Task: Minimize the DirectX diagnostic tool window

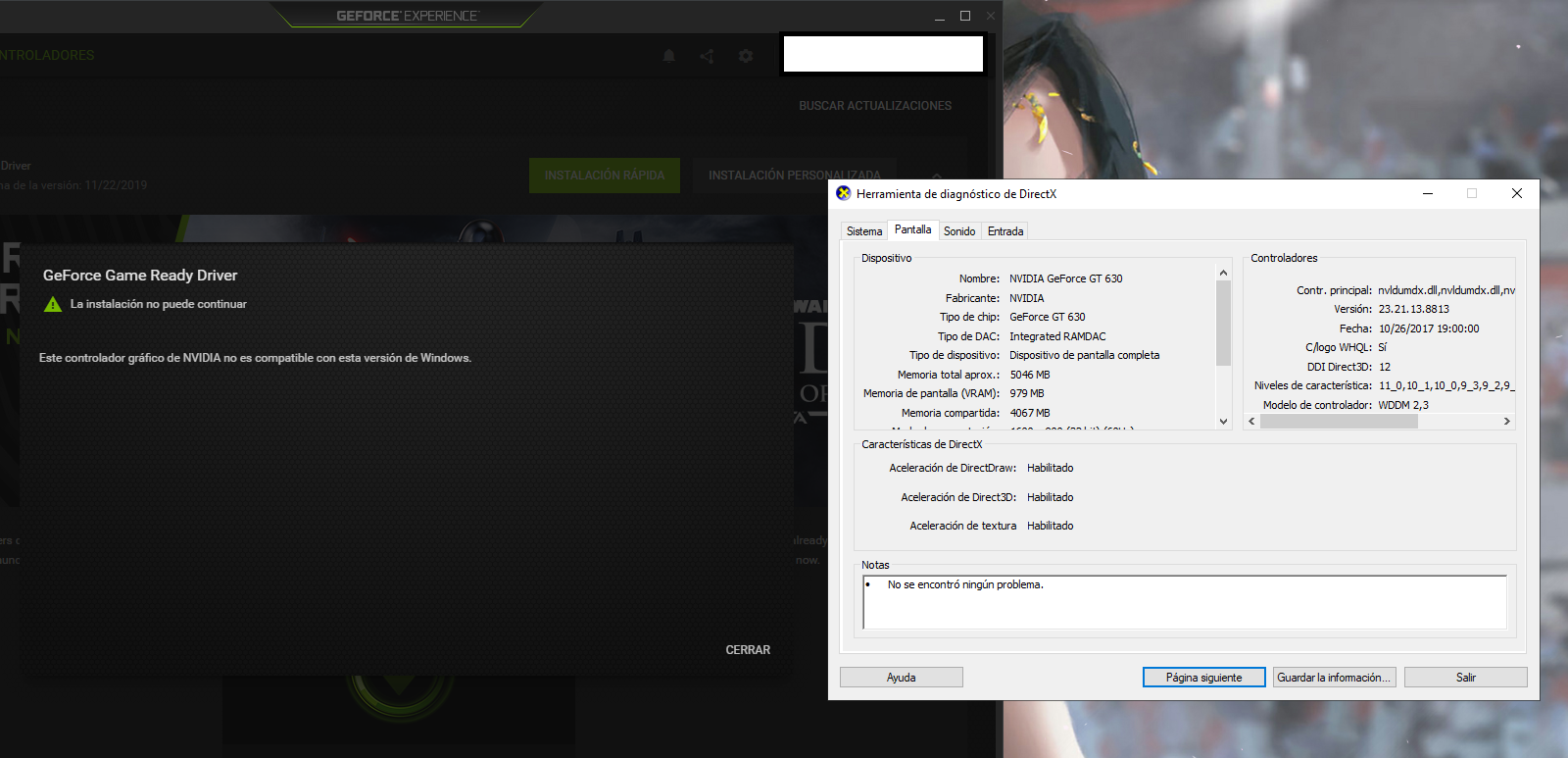Action: click(x=1428, y=193)
